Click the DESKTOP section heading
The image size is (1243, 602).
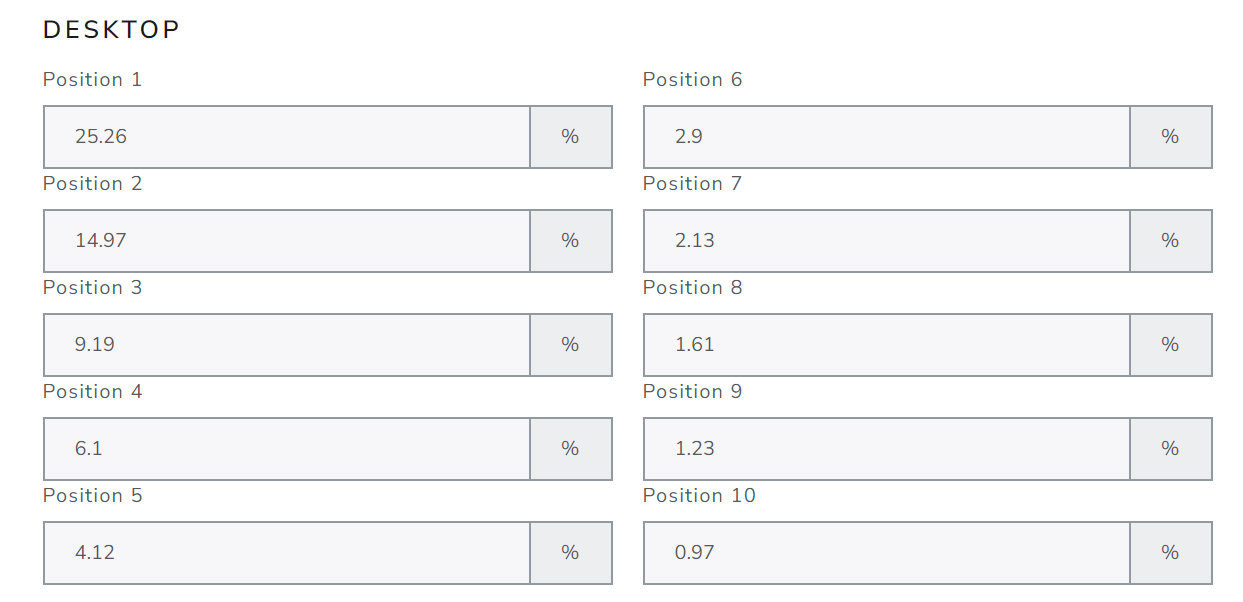[x=111, y=30]
